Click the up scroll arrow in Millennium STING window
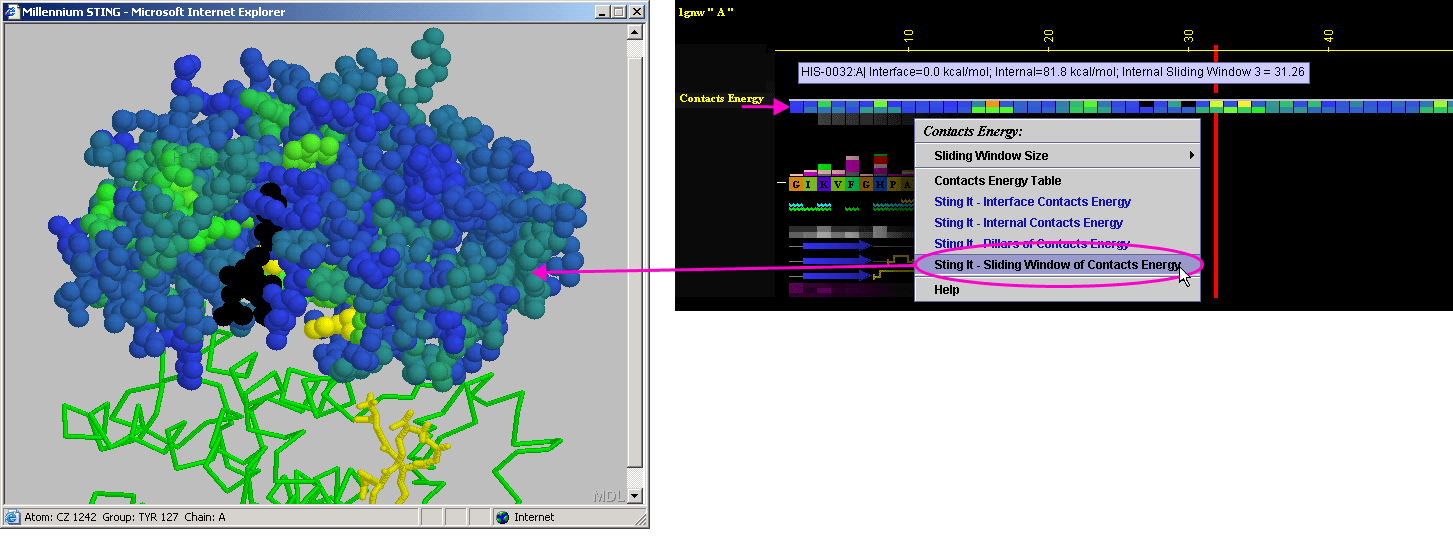This screenshot has width=1453, height=539. point(634,32)
